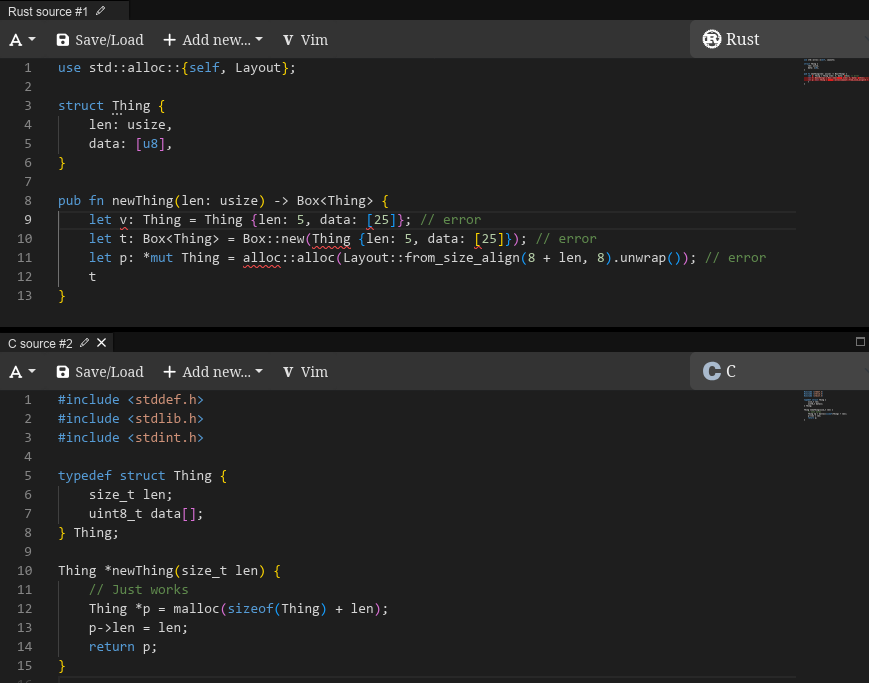
Task: Open font size dropdown in C editor
Action: (x=22, y=372)
